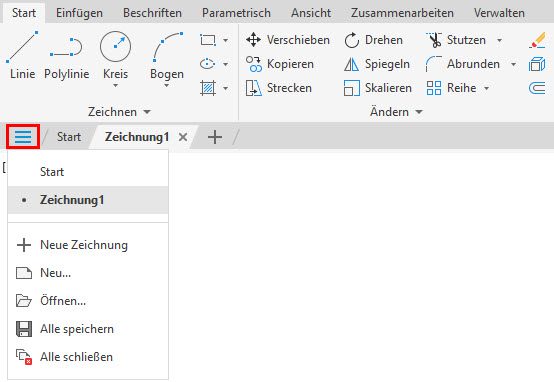Select the Linie drawing tool

point(22,55)
